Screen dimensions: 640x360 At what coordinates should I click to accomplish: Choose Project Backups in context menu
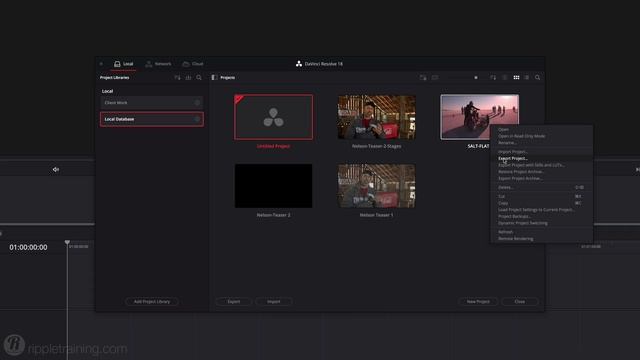541,216
